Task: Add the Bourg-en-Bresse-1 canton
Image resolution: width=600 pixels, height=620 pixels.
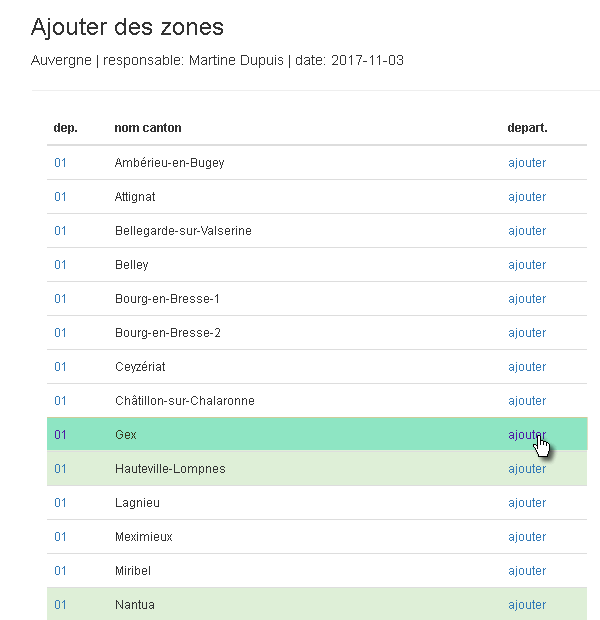Action: pyautogui.click(x=527, y=299)
